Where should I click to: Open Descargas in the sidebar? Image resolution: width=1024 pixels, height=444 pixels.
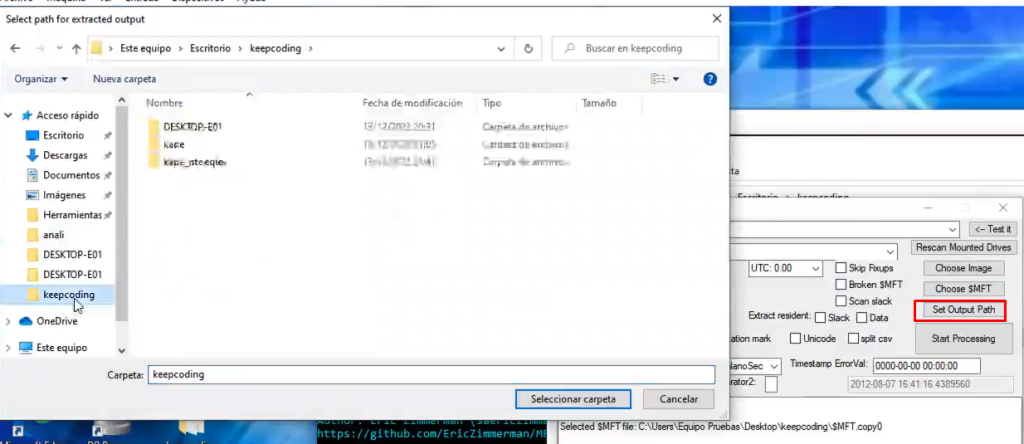tap(65, 155)
